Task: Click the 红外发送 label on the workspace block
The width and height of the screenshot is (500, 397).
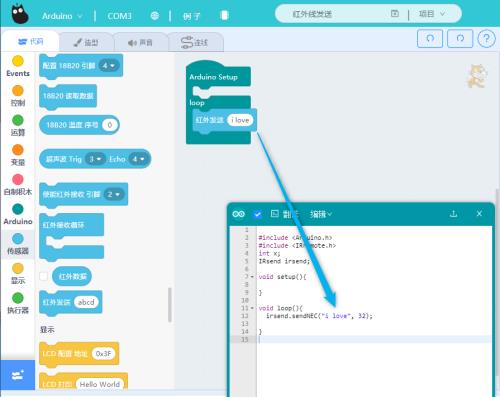Action: [209, 120]
